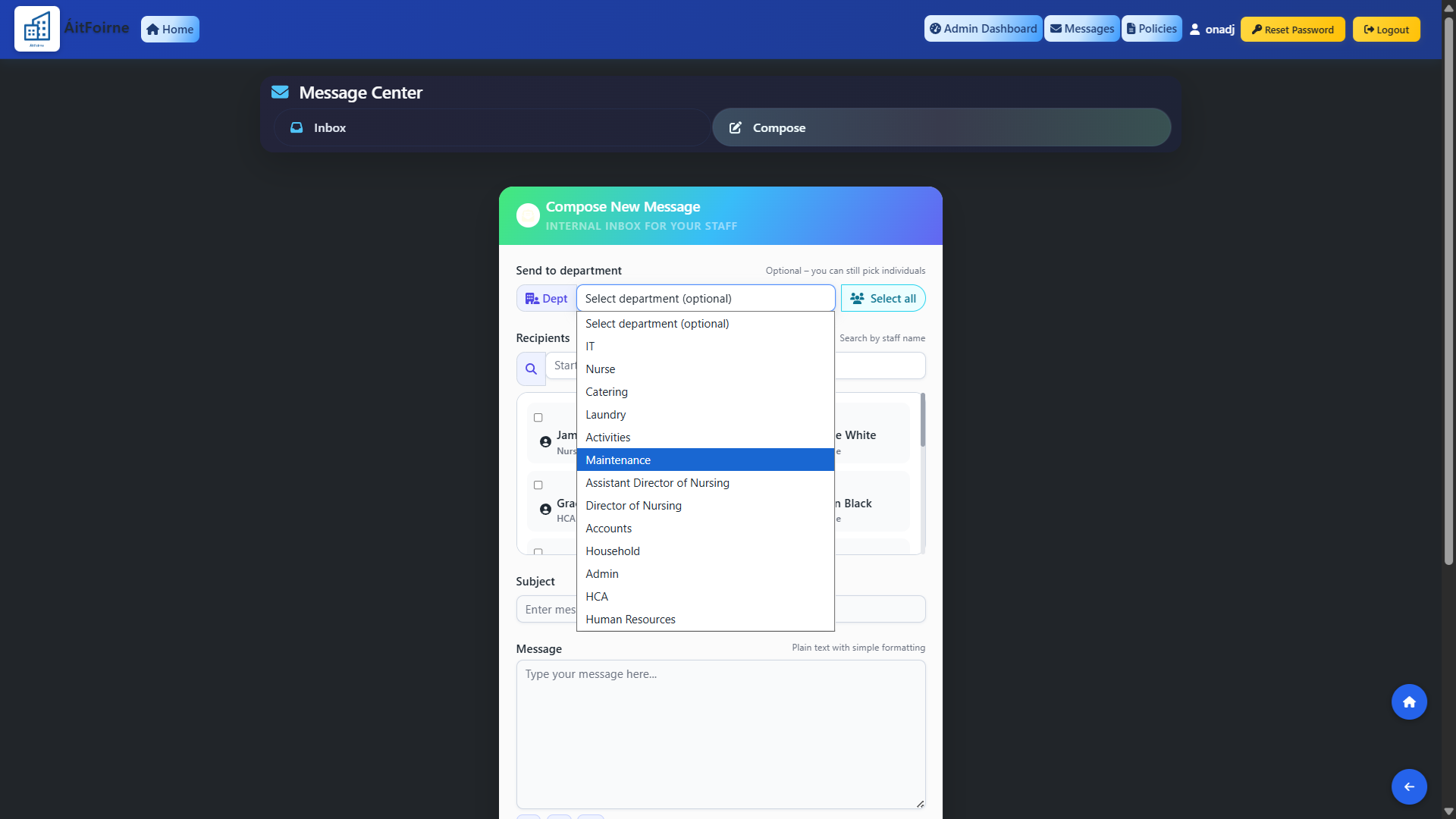1456x819 pixels.
Task: Choose Human Resources department option
Action: click(705, 620)
